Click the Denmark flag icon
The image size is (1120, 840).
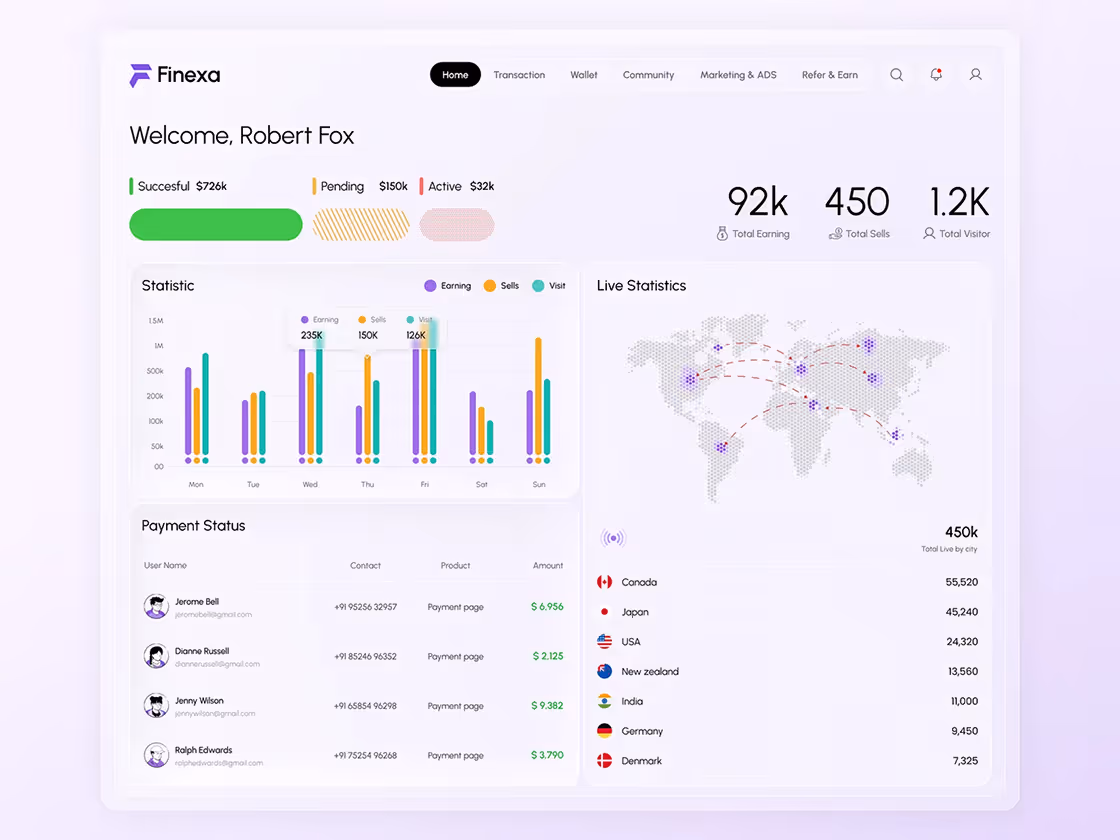602,761
